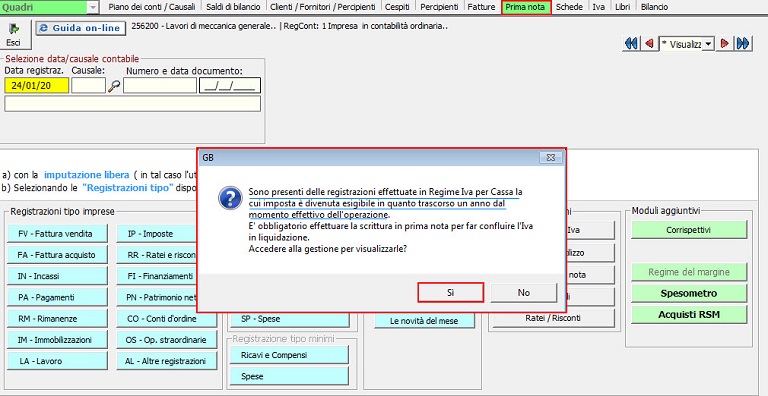768x396 pixels.
Task: Decline dialog with No button
Action: coord(524,293)
